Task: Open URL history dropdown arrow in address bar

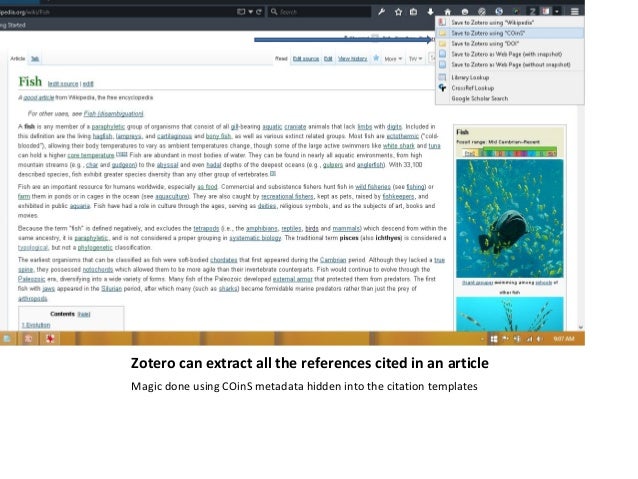Action: (251, 12)
